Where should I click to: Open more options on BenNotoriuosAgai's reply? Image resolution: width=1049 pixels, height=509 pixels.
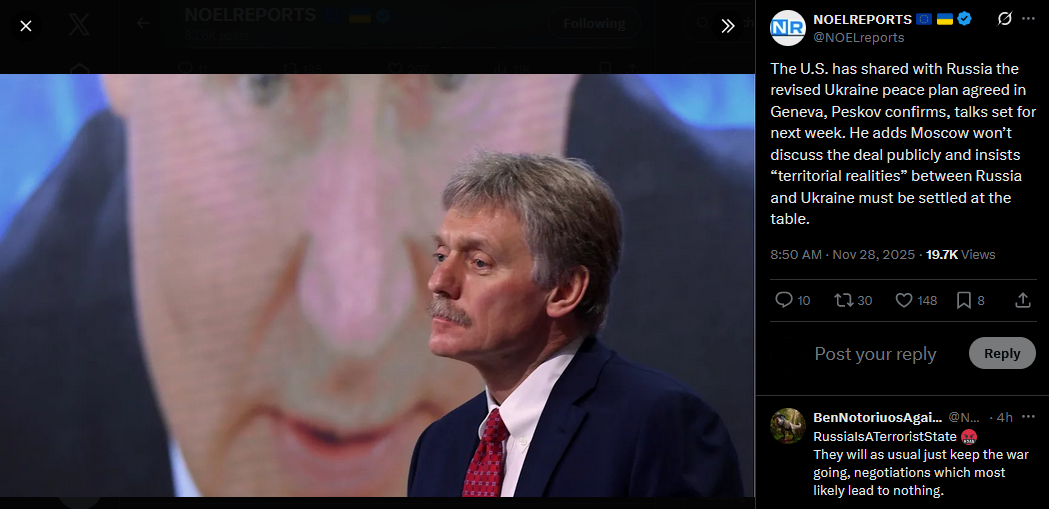tap(1028, 417)
